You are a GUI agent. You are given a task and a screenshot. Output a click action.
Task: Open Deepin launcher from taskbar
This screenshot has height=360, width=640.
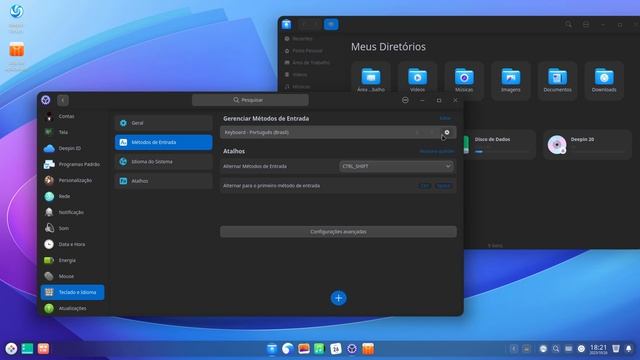coord(11,349)
